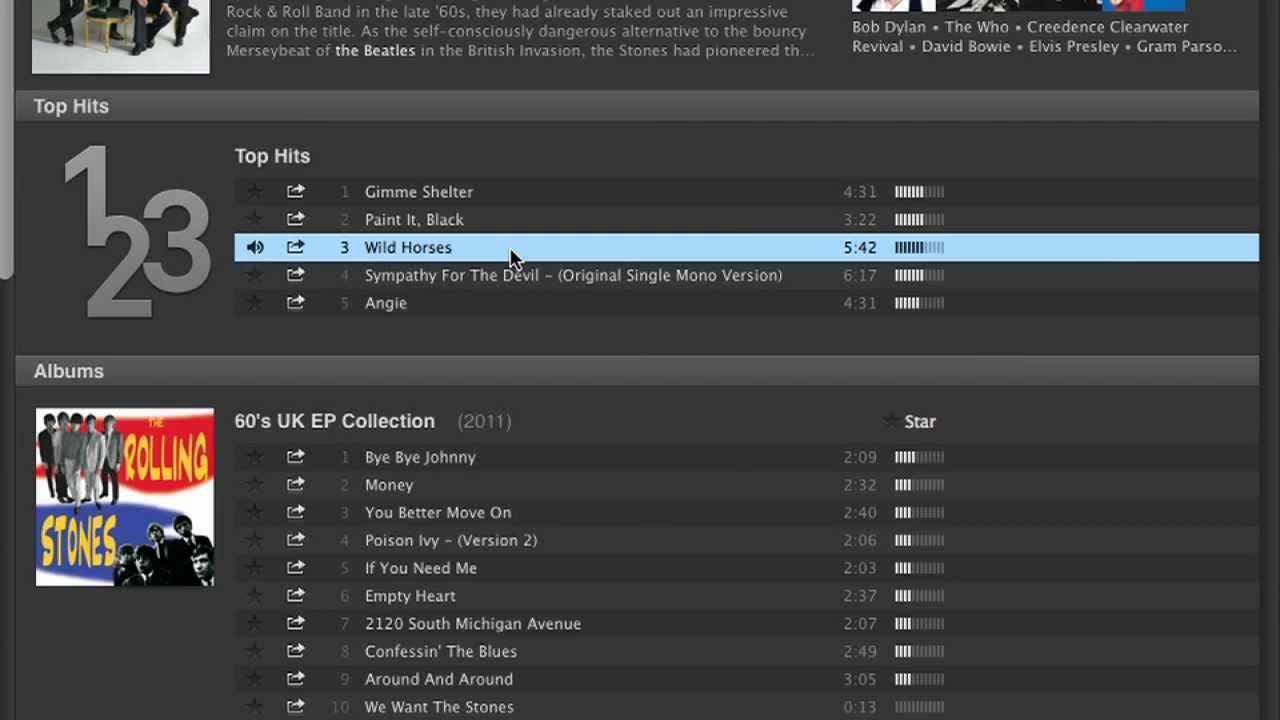Click the 60's UK EP Collection cover art

tap(125, 497)
